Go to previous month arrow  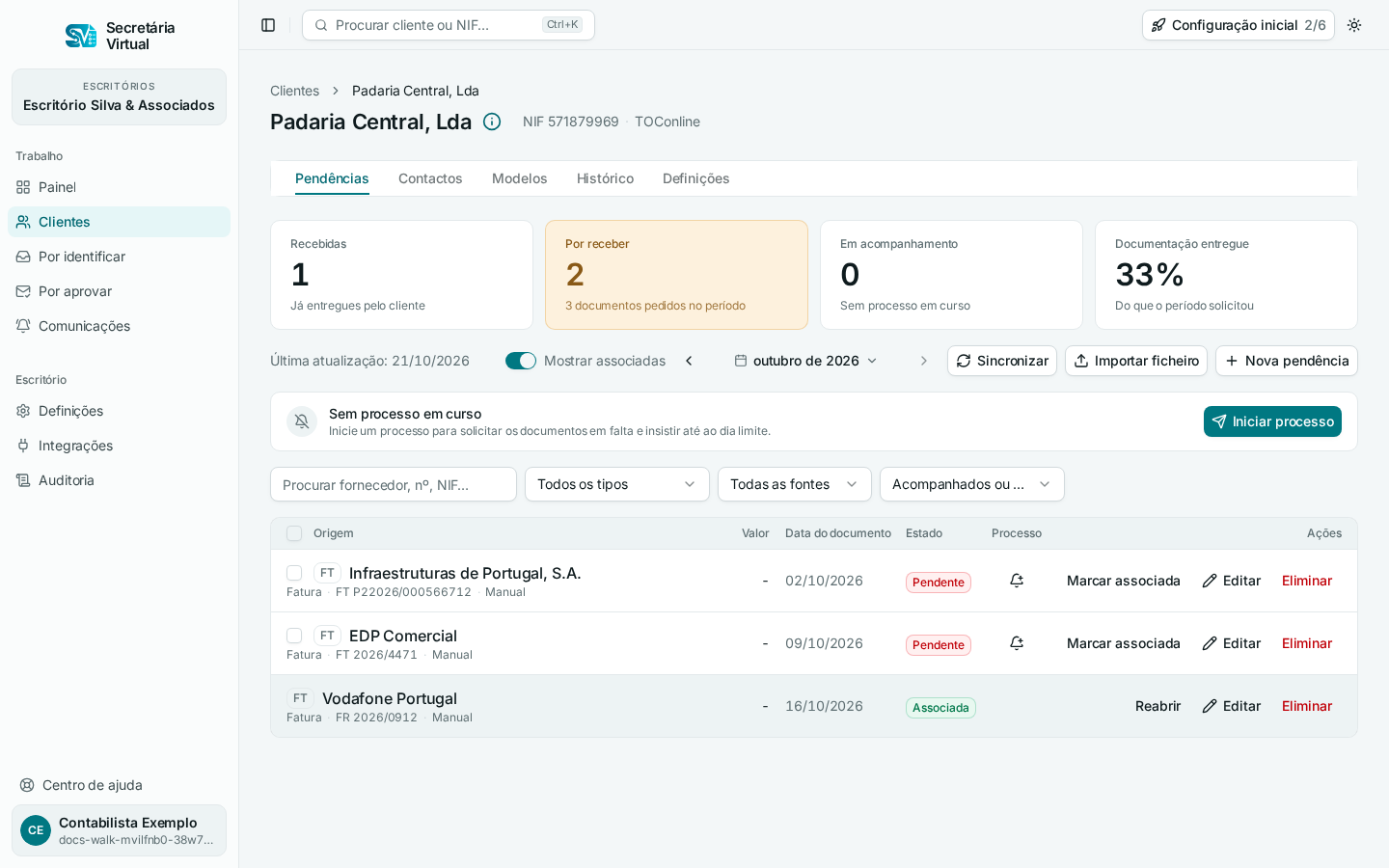689,361
